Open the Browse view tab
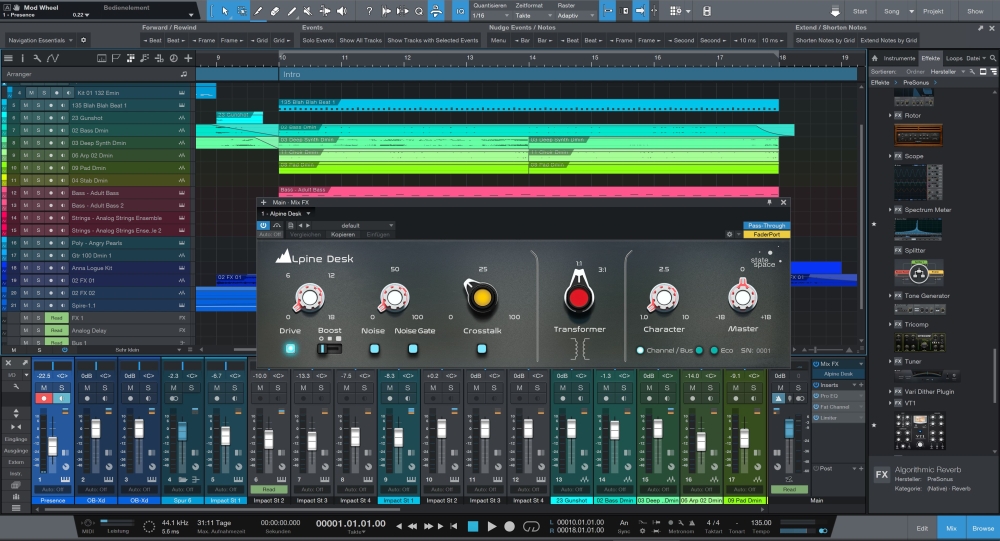The image size is (1000, 541). click(x=983, y=528)
